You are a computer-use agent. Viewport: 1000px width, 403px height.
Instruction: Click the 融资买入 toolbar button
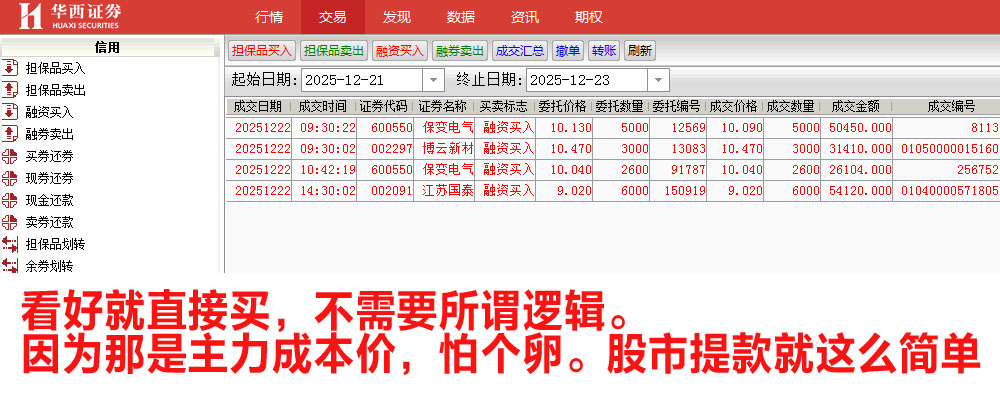[x=400, y=51]
